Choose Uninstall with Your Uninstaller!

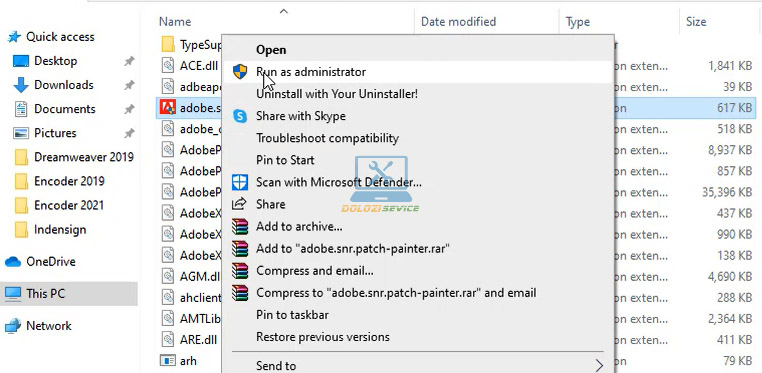[x=418, y=94]
